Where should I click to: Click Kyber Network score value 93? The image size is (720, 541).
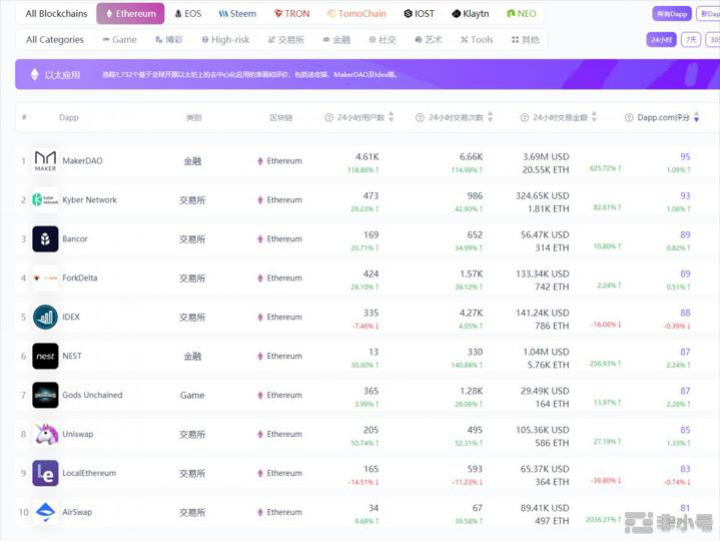click(x=685, y=196)
